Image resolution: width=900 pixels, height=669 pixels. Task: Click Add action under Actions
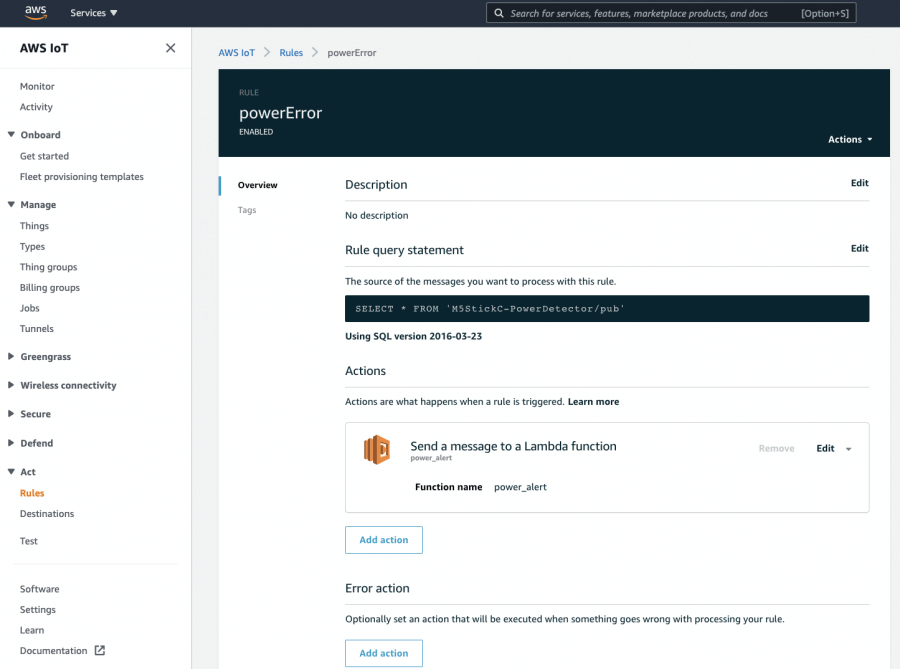tap(384, 540)
